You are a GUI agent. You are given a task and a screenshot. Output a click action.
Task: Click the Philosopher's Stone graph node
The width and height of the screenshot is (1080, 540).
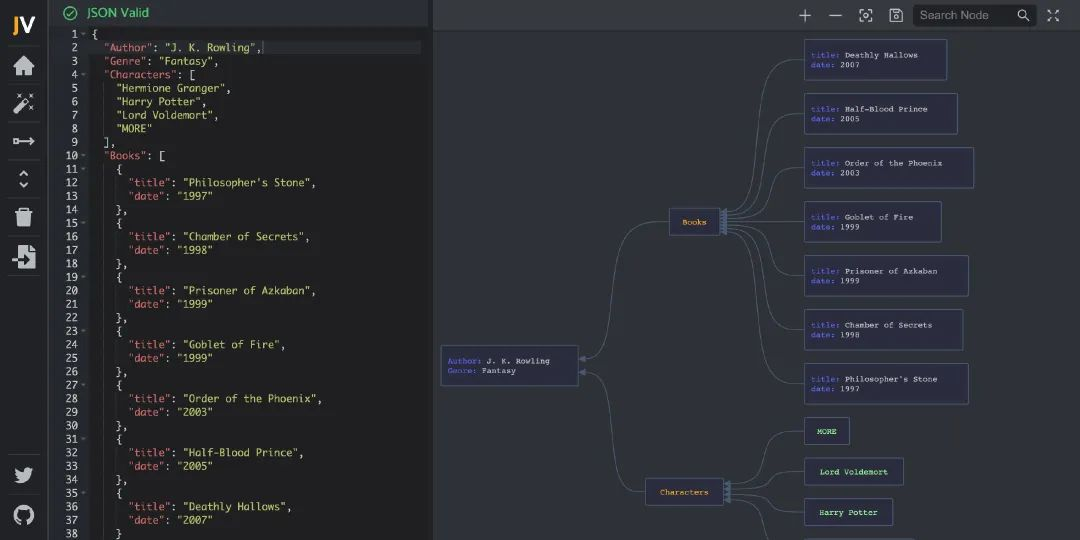tap(886, 384)
